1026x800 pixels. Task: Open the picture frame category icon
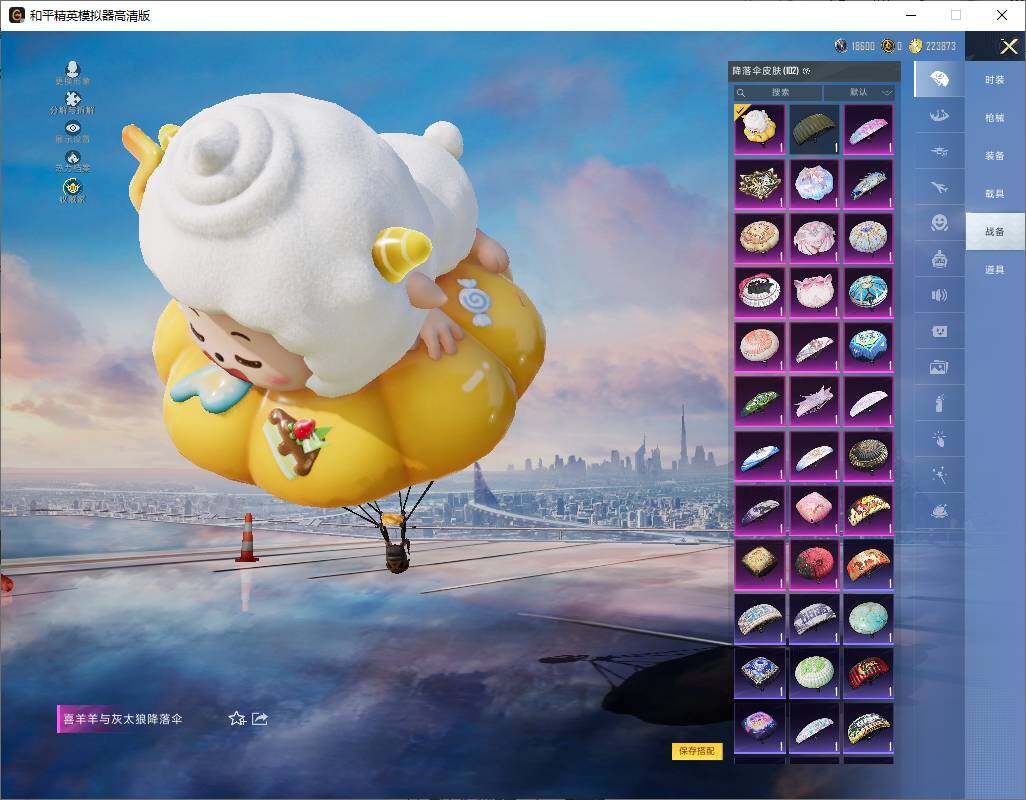click(939, 367)
